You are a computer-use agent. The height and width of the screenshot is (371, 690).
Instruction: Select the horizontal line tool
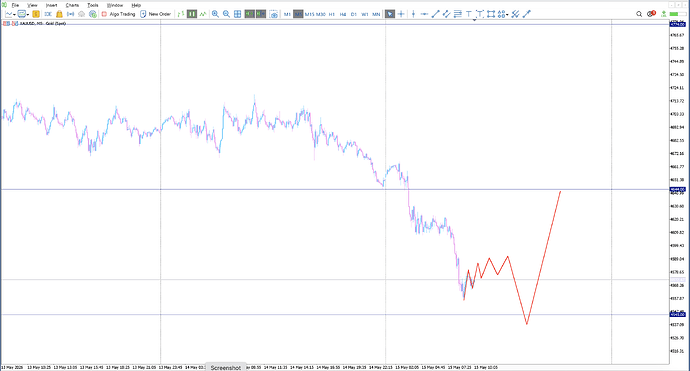(424, 14)
